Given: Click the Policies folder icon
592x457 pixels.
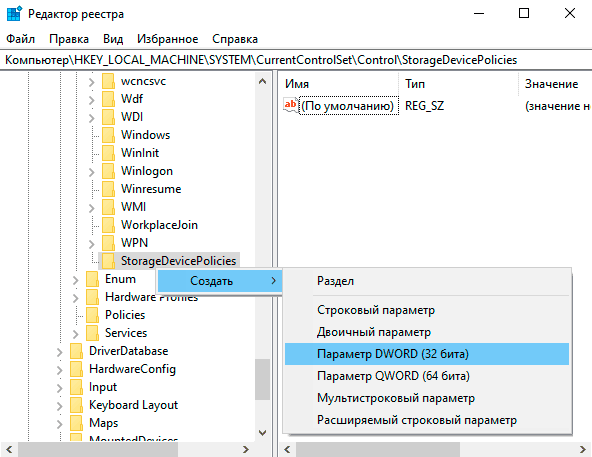Looking at the screenshot, I should tap(92, 315).
